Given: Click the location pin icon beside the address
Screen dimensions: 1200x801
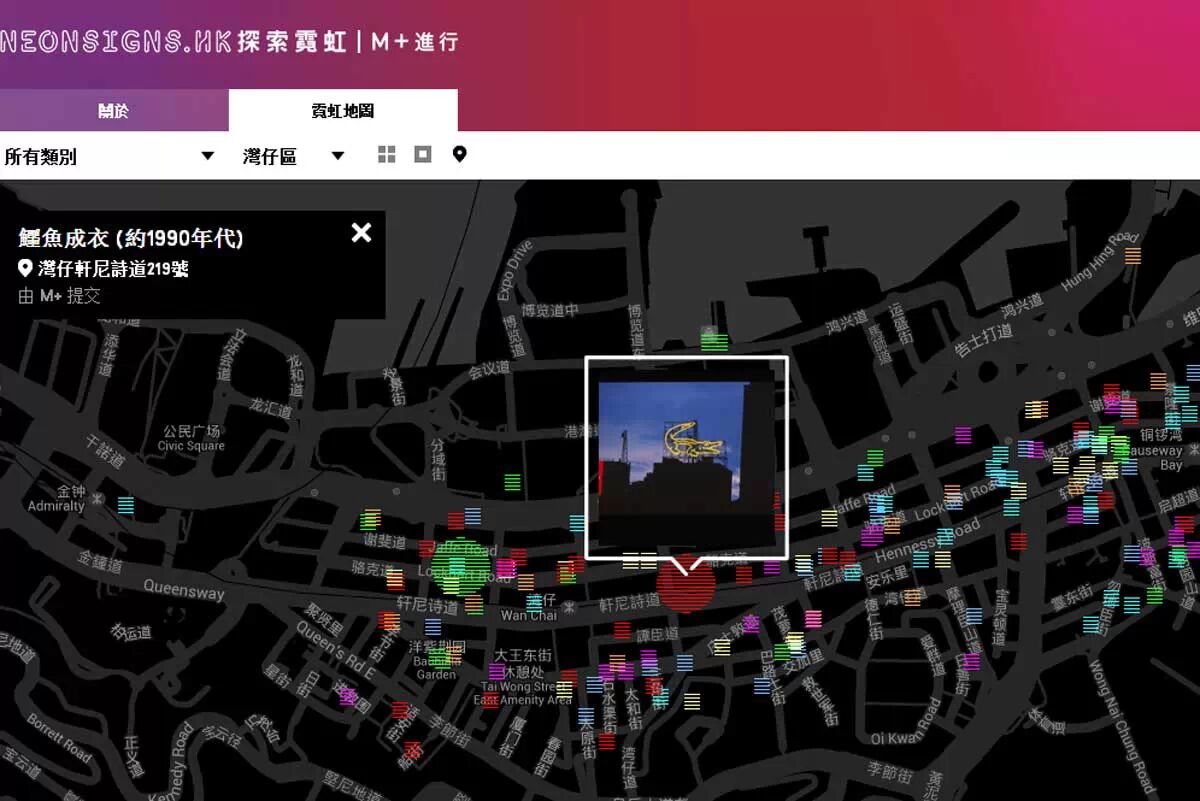Looking at the screenshot, I should [25, 268].
